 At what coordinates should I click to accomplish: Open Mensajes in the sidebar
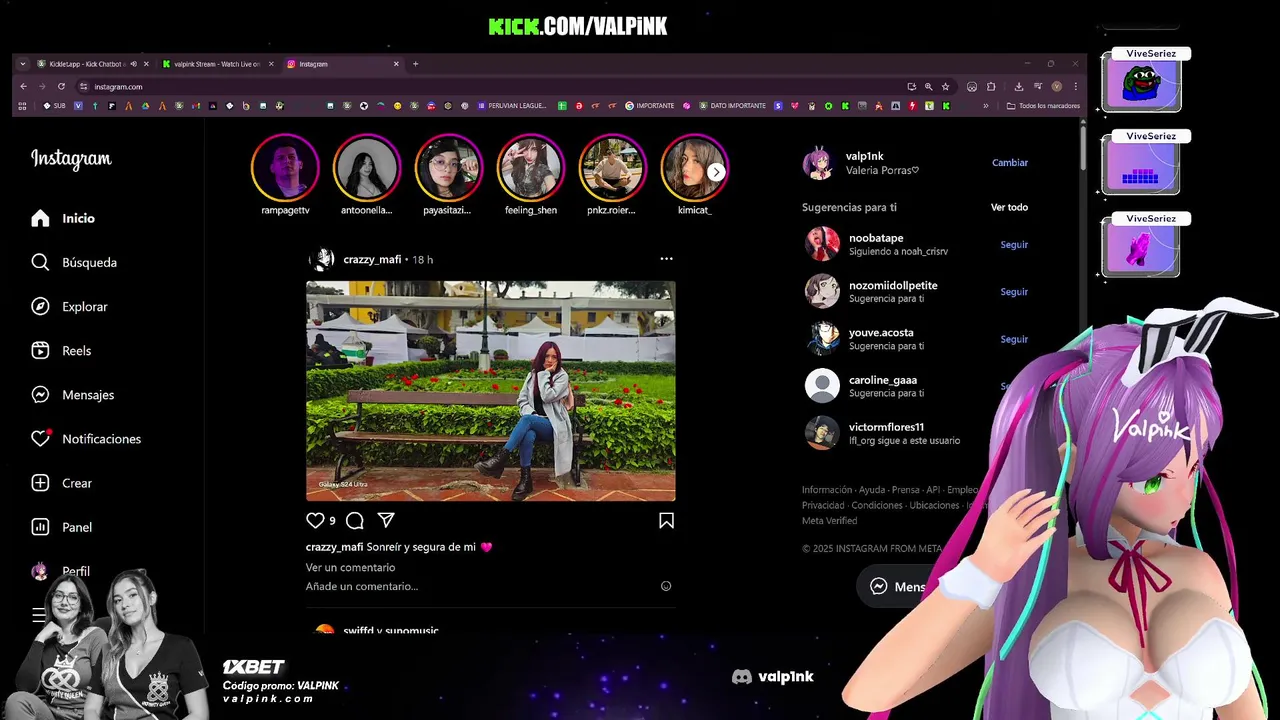[x=73, y=394]
